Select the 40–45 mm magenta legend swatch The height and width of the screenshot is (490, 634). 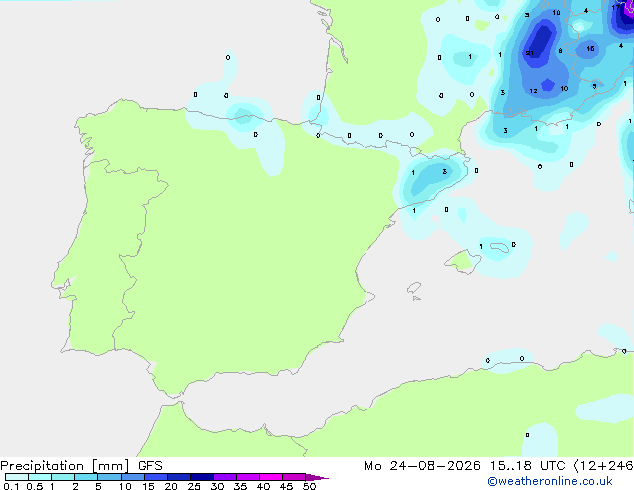point(271,477)
